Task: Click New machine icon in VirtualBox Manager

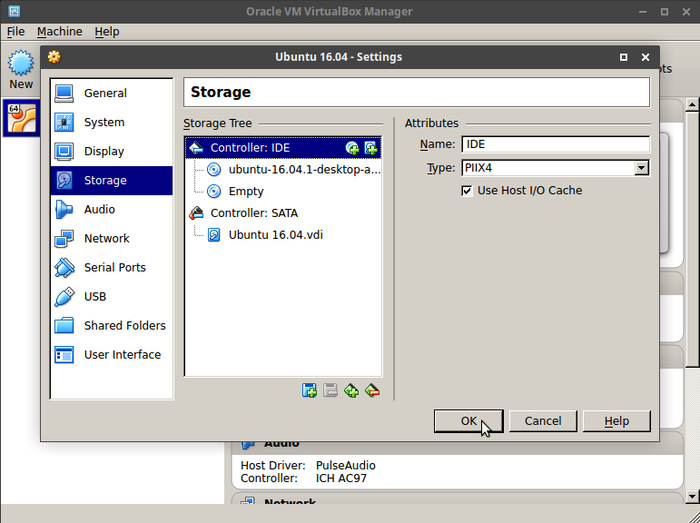Action: 21,70
